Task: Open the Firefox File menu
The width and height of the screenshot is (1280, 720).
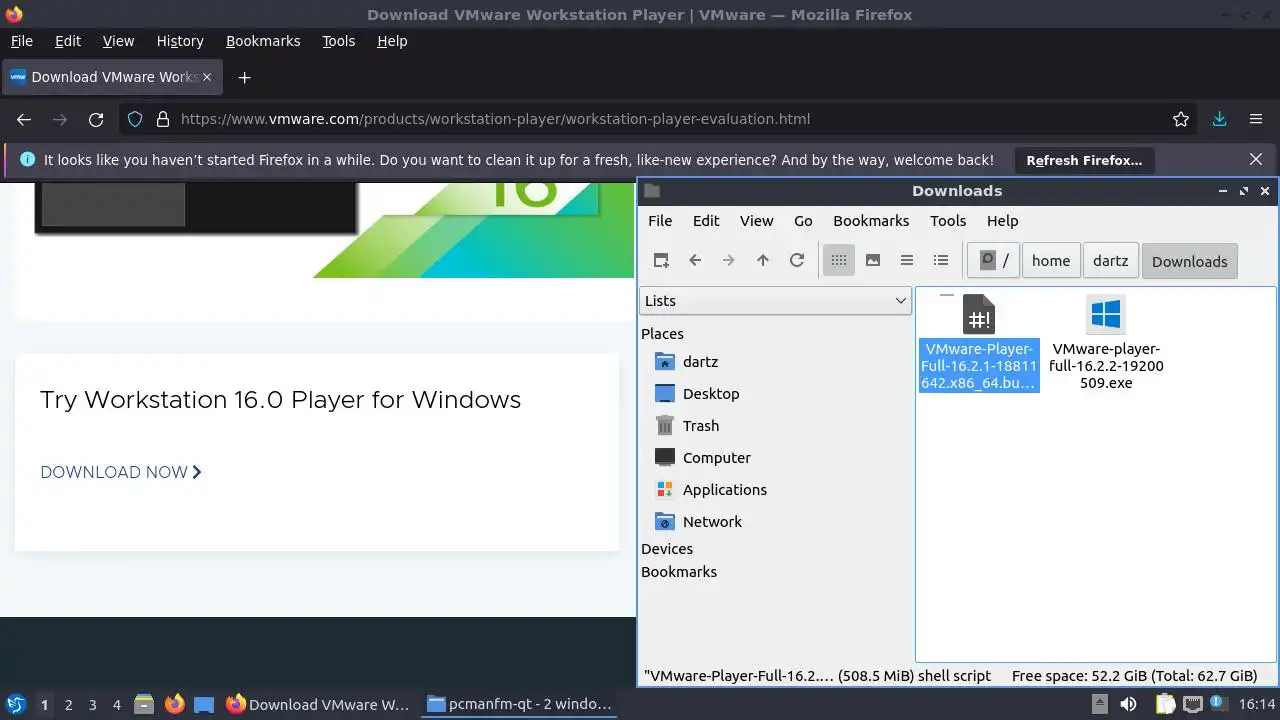Action: tap(21, 41)
